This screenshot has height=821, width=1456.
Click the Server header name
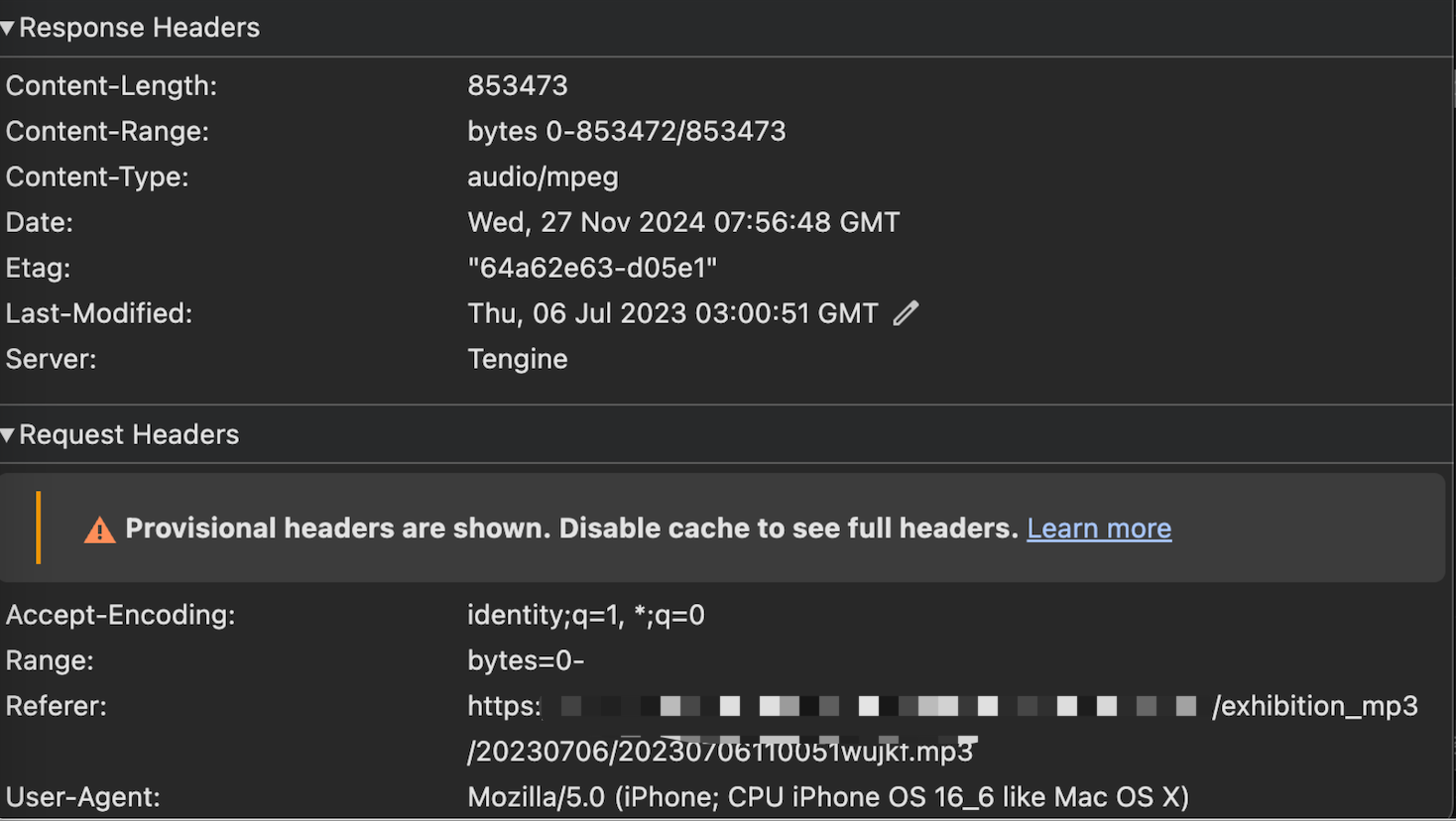pyautogui.click(x=52, y=359)
